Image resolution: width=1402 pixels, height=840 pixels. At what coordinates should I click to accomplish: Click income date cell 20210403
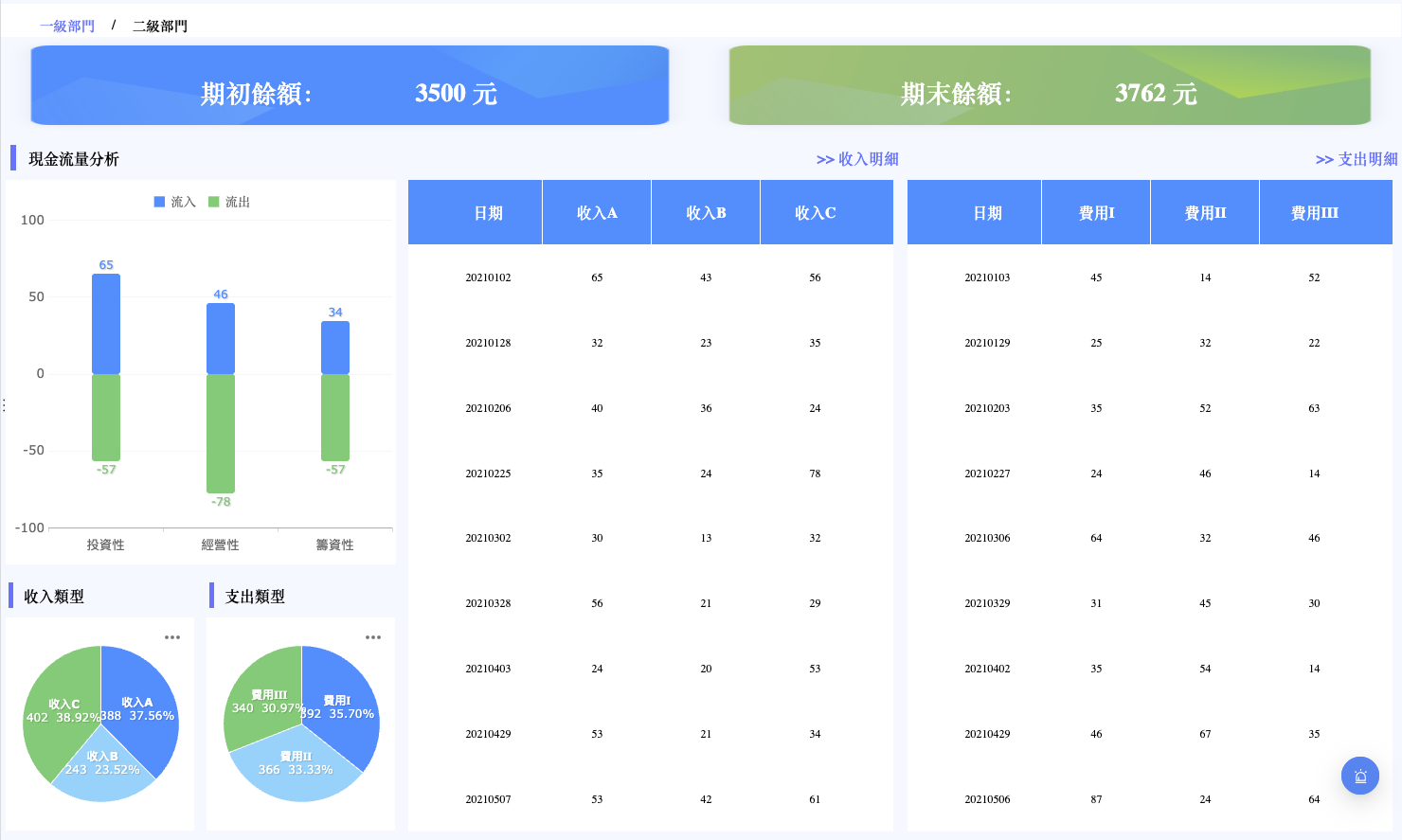pyautogui.click(x=488, y=669)
